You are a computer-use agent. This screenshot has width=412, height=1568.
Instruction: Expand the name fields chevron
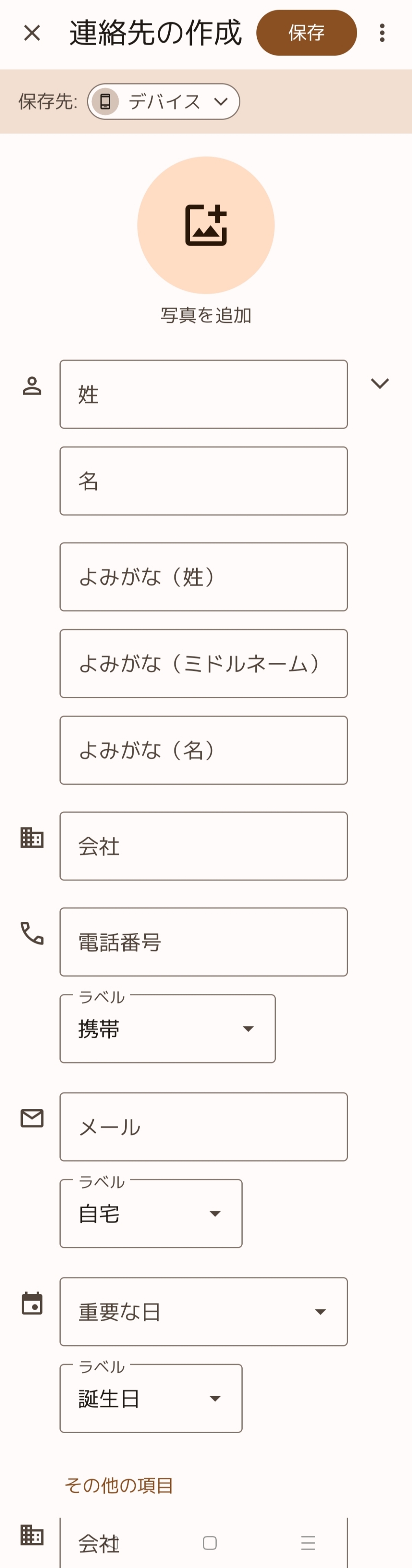coord(379,383)
